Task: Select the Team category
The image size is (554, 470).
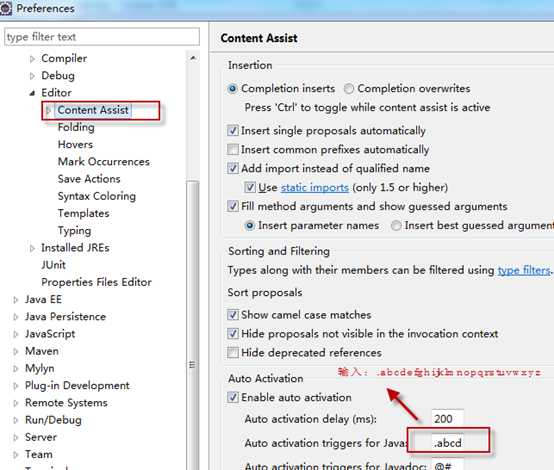Action: 39,454
